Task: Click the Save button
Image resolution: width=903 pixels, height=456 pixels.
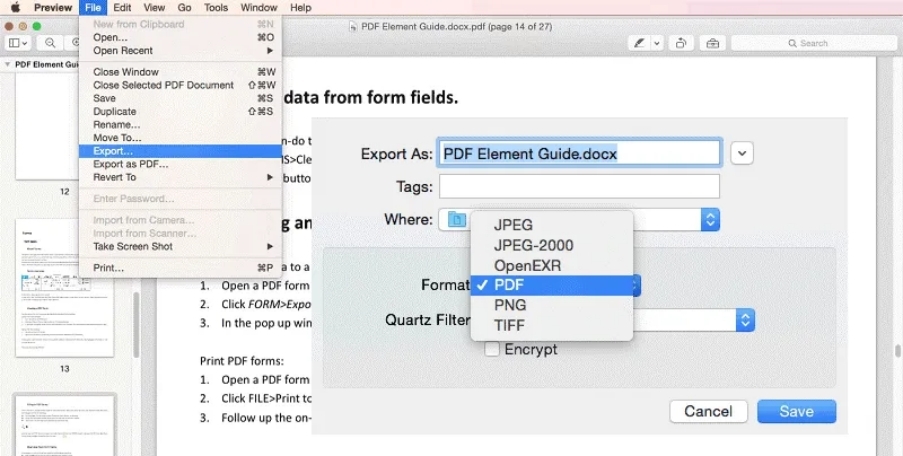Action: pyautogui.click(x=796, y=411)
